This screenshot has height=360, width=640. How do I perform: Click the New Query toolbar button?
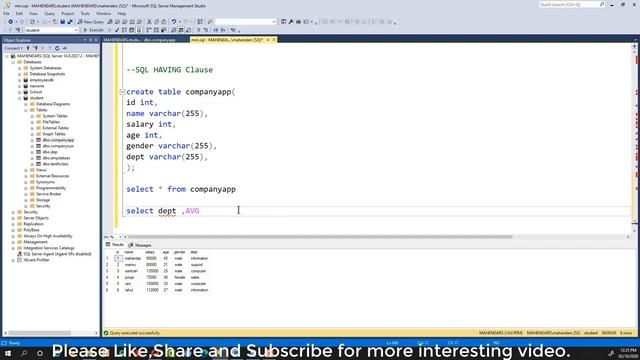[x=91, y=22]
